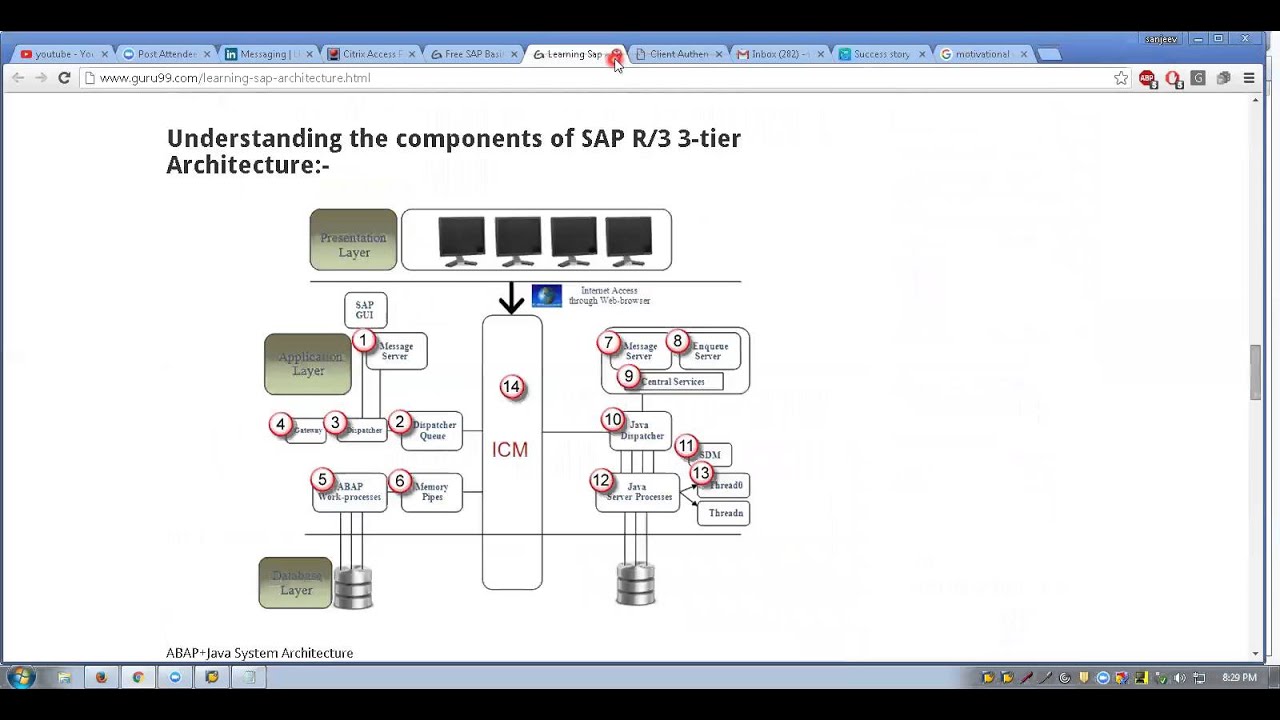Switch to the Gmail Inbox (282) tab
The height and width of the screenshot is (720, 1280).
(x=779, y=54)
